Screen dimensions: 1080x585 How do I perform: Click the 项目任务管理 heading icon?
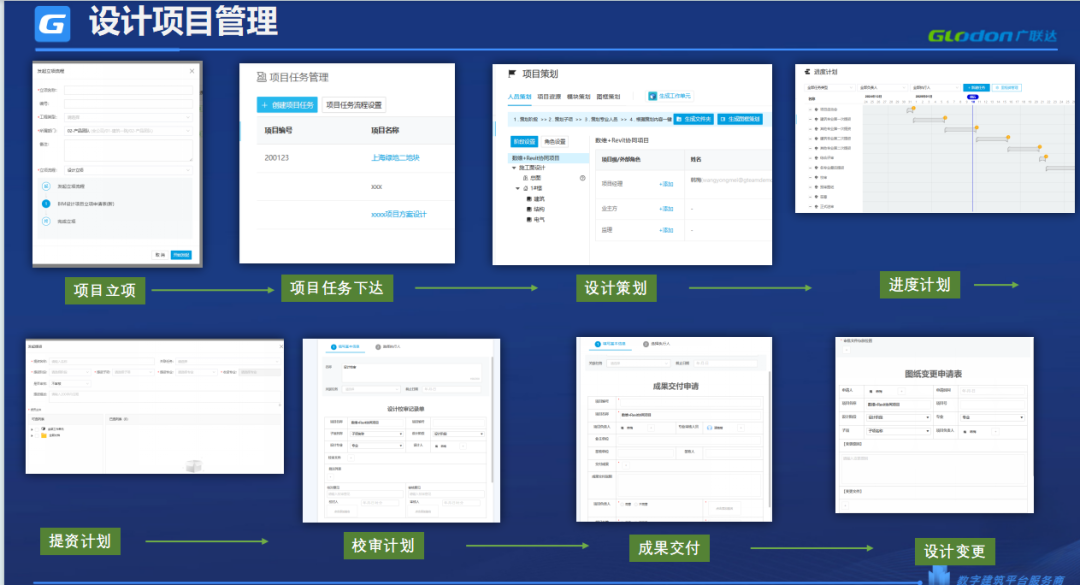click(x=262, y=77)
